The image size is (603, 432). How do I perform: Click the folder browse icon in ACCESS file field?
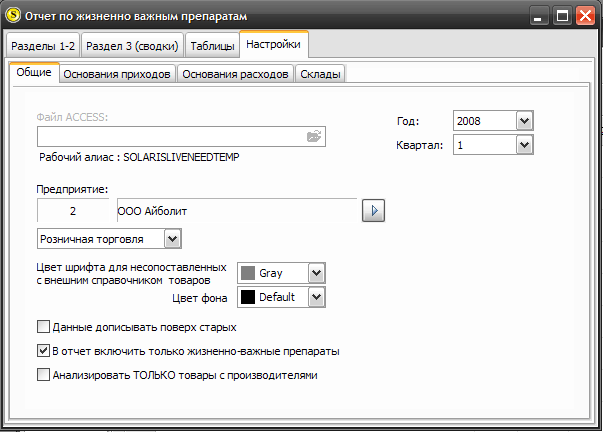(314, 136)
